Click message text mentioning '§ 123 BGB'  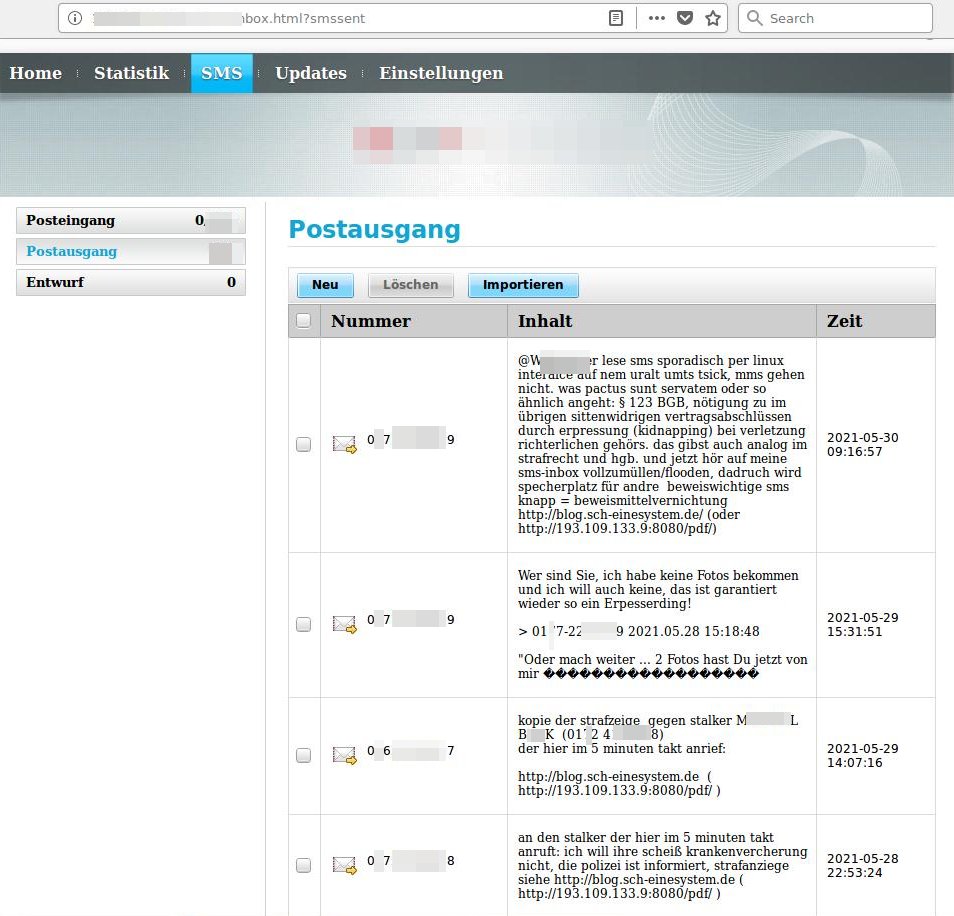pos(662,445)
